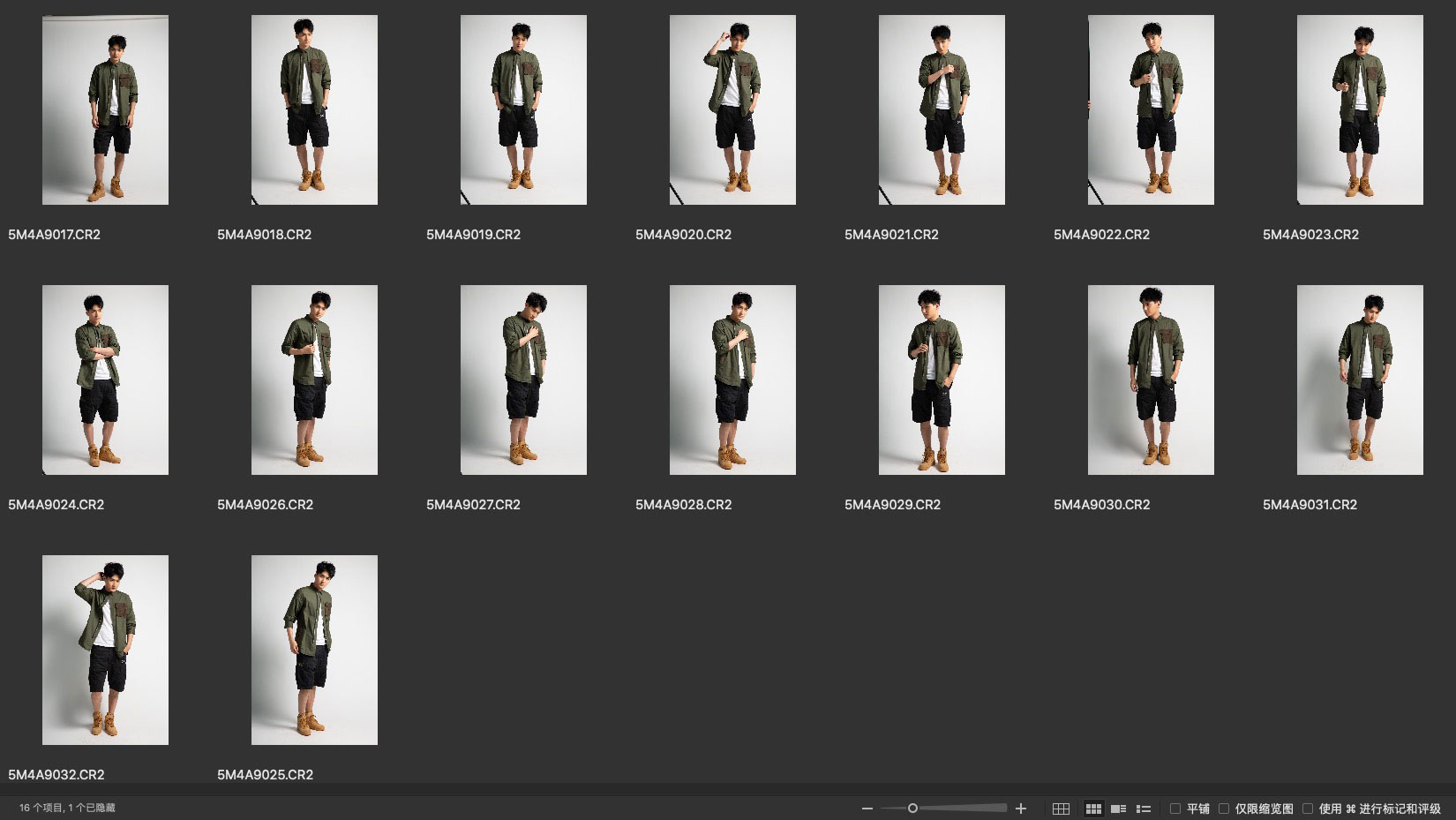
Task: Click the 5M4A9025.CR2 filename label
Action: pos(265,775)
